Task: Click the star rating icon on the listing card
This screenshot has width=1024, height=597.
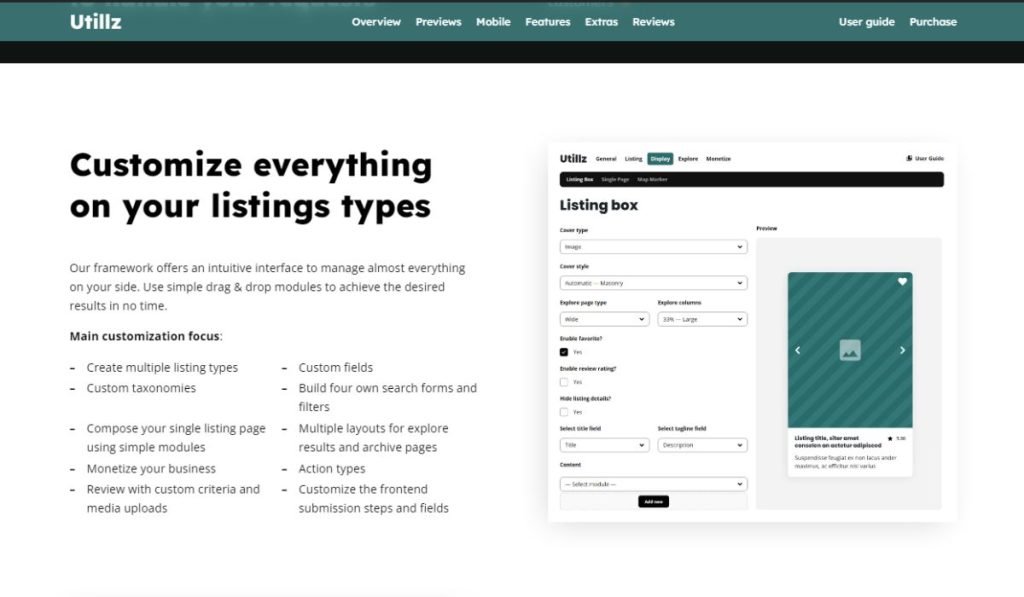Action: point(888,437)
